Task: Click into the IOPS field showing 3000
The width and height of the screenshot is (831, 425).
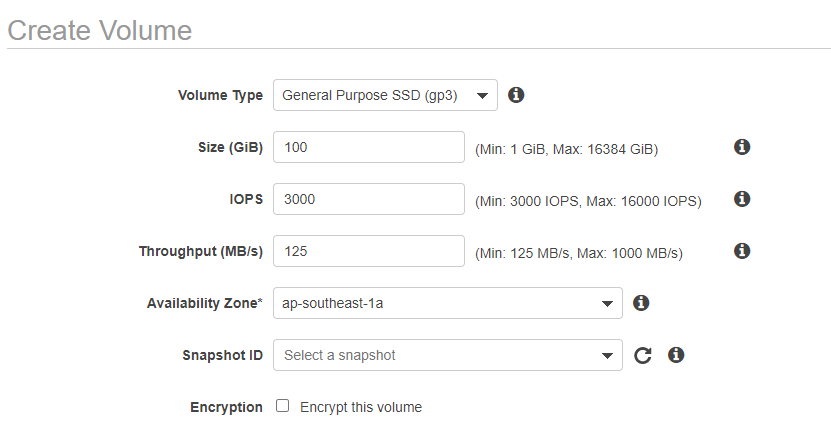Action: 369,199
